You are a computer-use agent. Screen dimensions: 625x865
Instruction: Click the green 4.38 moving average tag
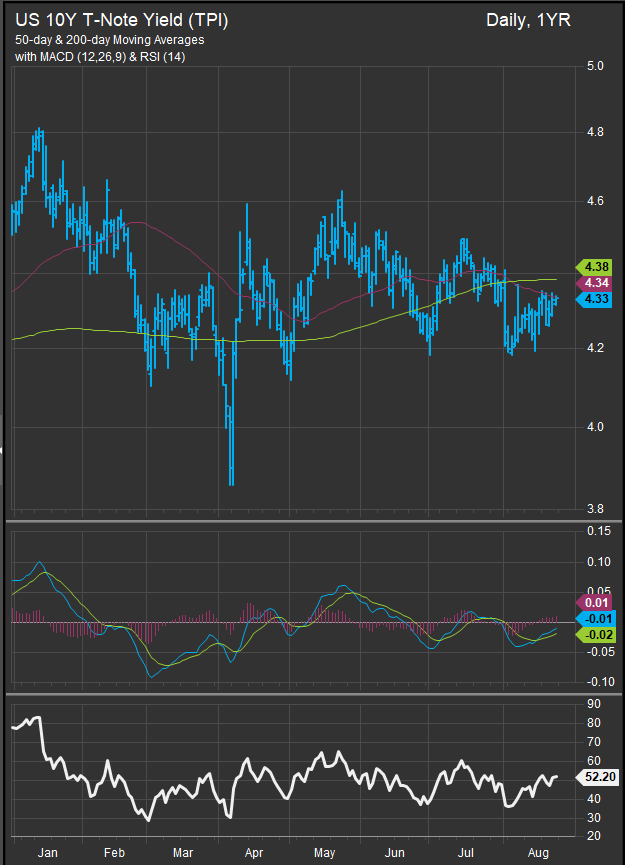pos(594,267)
